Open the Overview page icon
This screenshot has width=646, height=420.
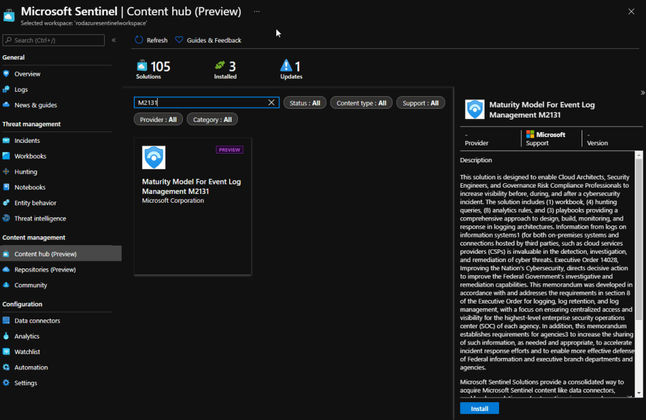point(6,74)
